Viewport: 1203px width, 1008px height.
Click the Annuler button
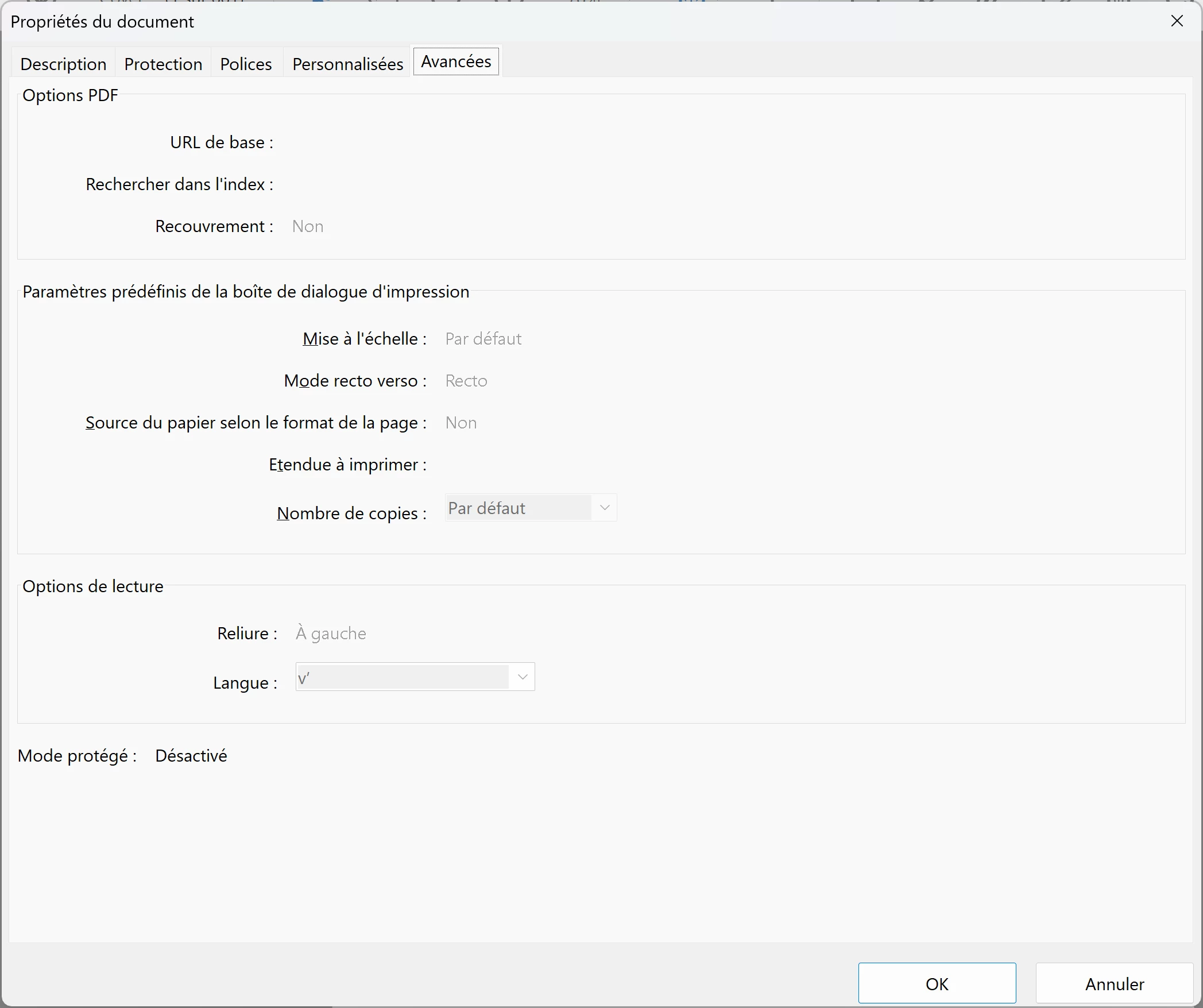pyautogui.click(x=1114, y=984)
